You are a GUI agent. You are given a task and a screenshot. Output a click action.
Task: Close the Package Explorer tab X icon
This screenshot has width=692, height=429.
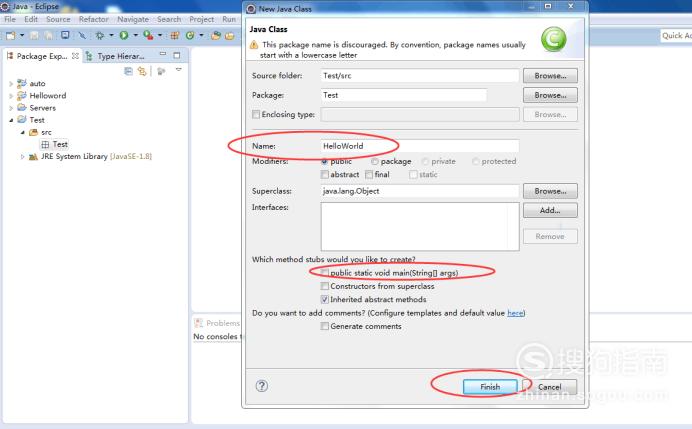[75, 56]
